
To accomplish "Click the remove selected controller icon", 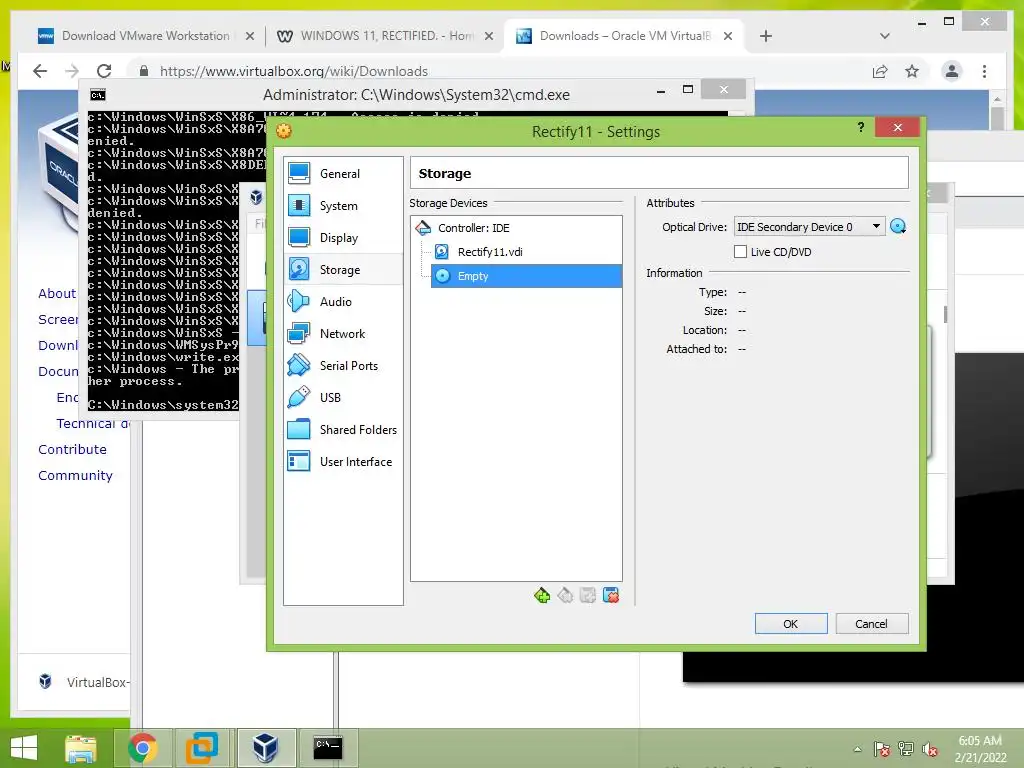I will (566, 596).
